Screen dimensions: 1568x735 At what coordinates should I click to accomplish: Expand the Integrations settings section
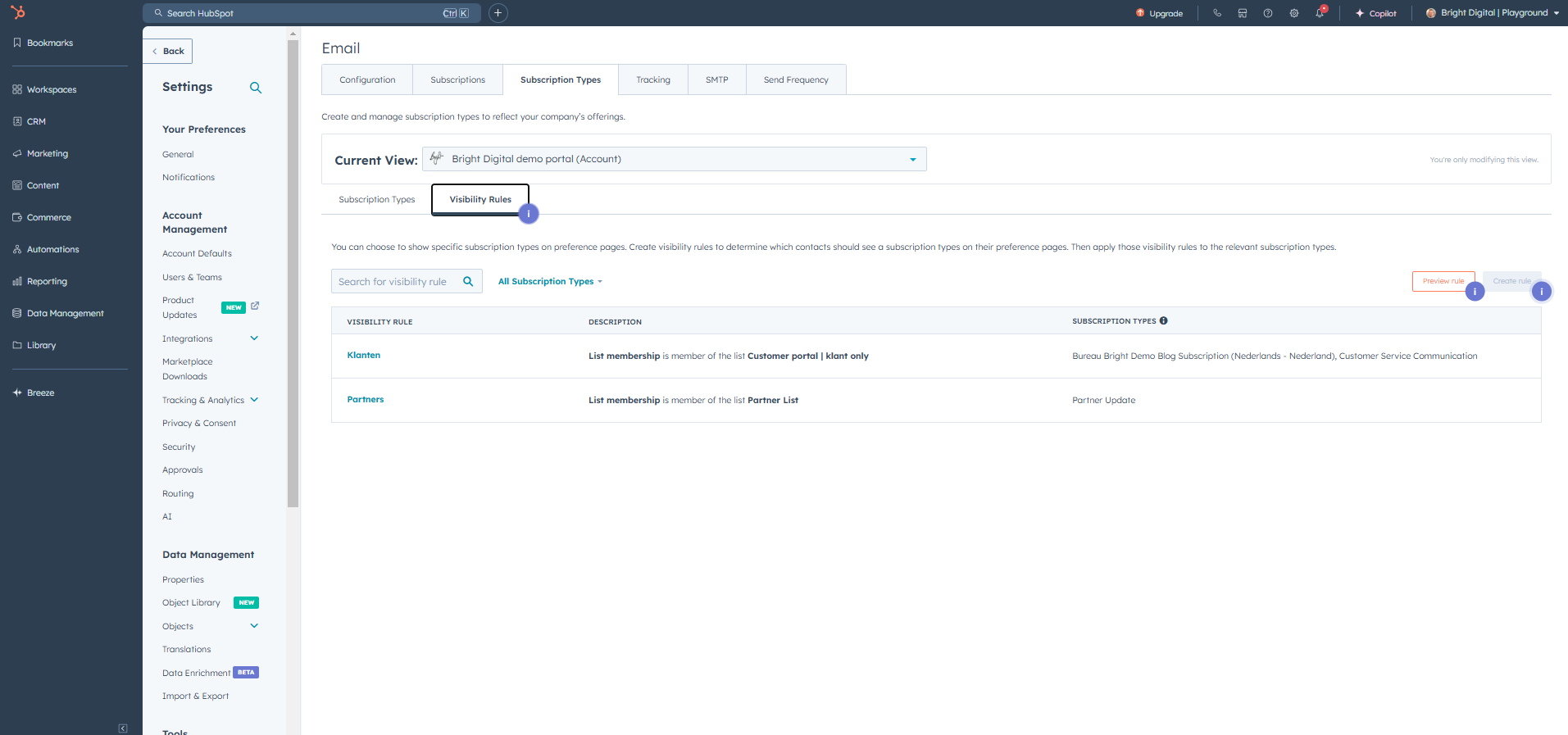coord(254,338)
